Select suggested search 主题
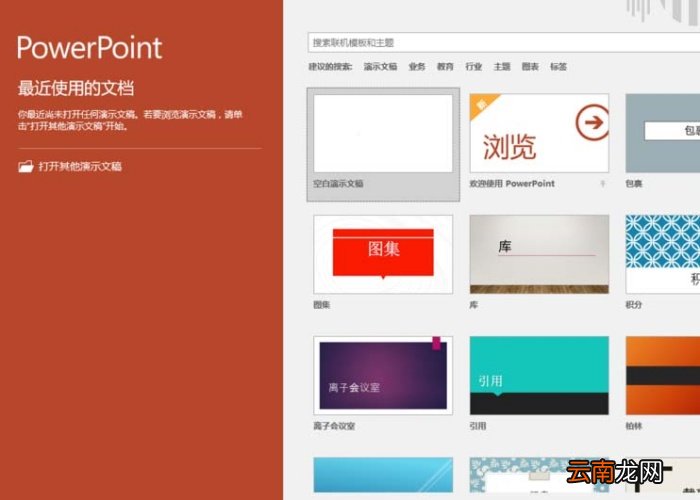The image size is (700, 500). pyautogui.click(x=502, y=67)
